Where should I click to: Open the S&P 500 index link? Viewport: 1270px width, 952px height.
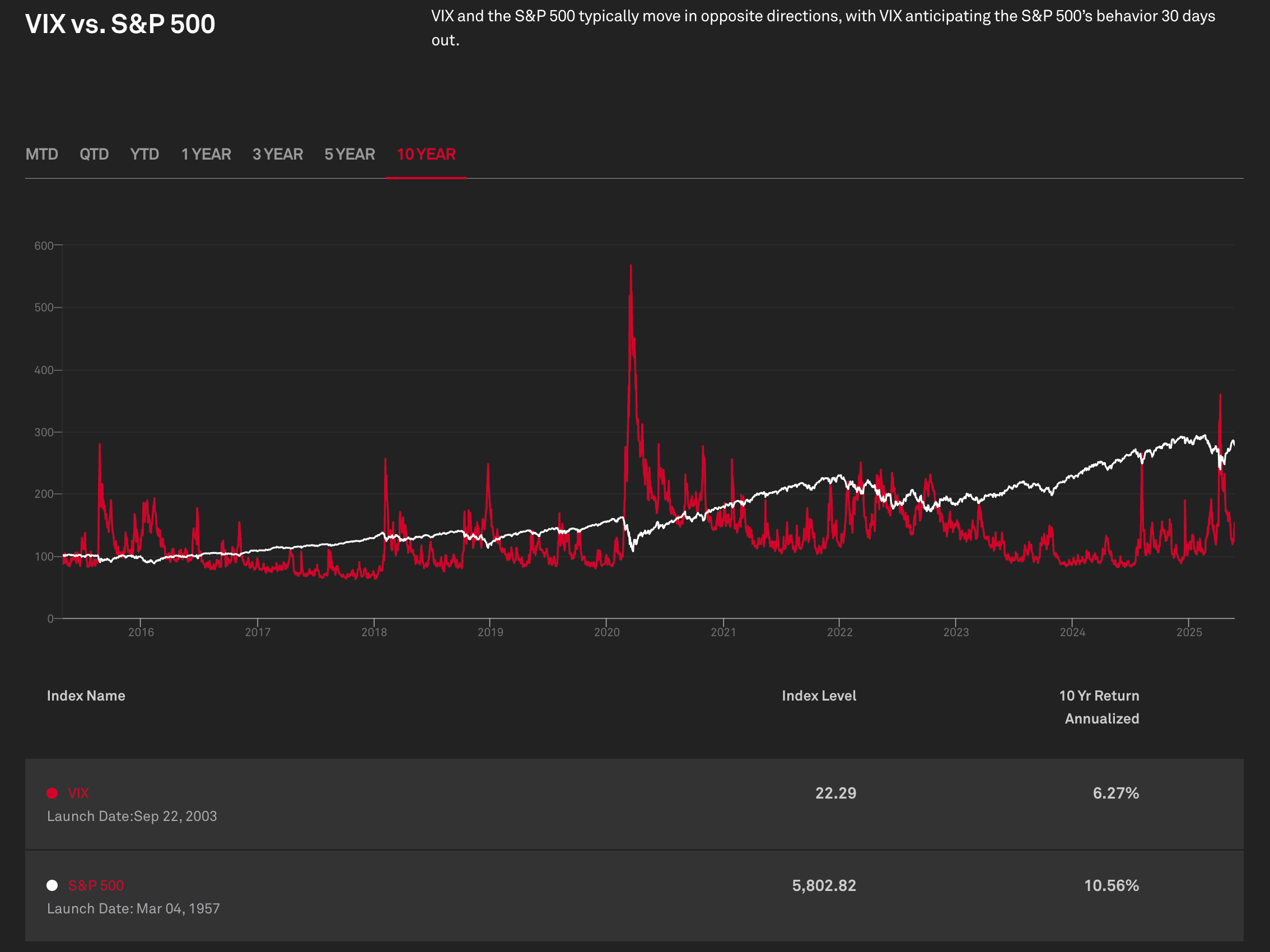(x=96, y=885)
